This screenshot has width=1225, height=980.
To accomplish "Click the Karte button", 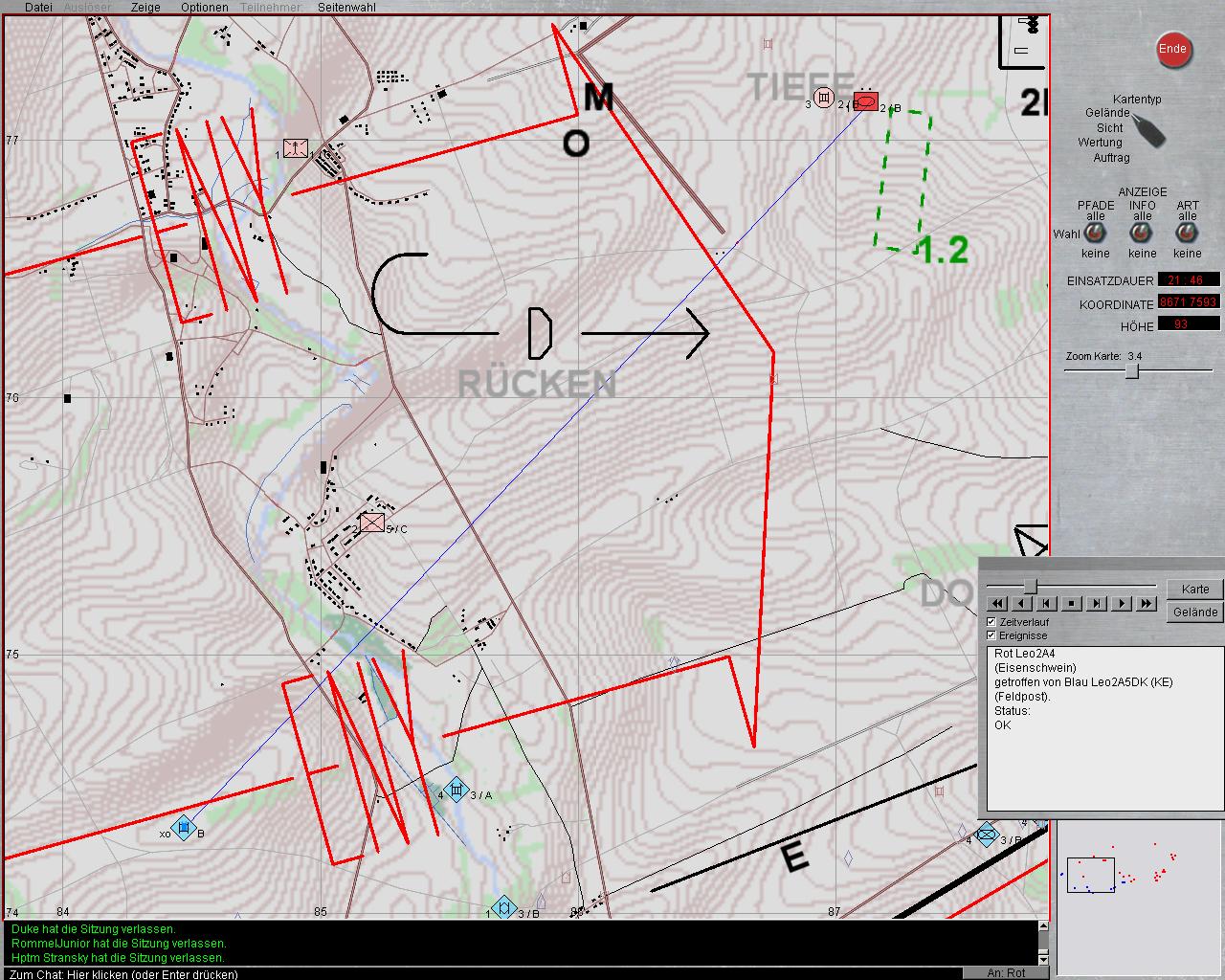I will pos(1194,590).
